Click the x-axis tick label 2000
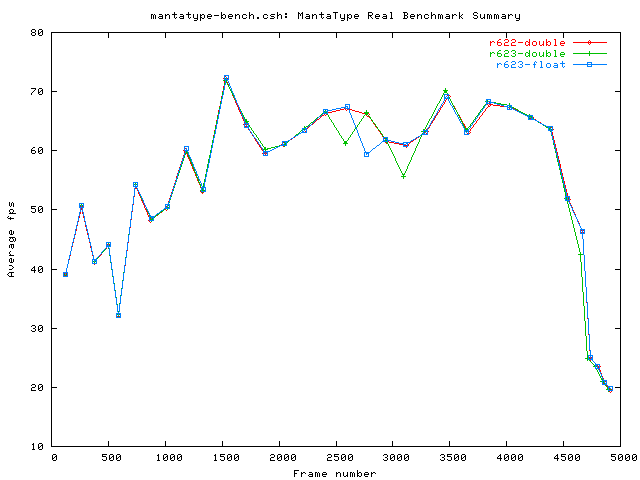 tap(282, 458)
